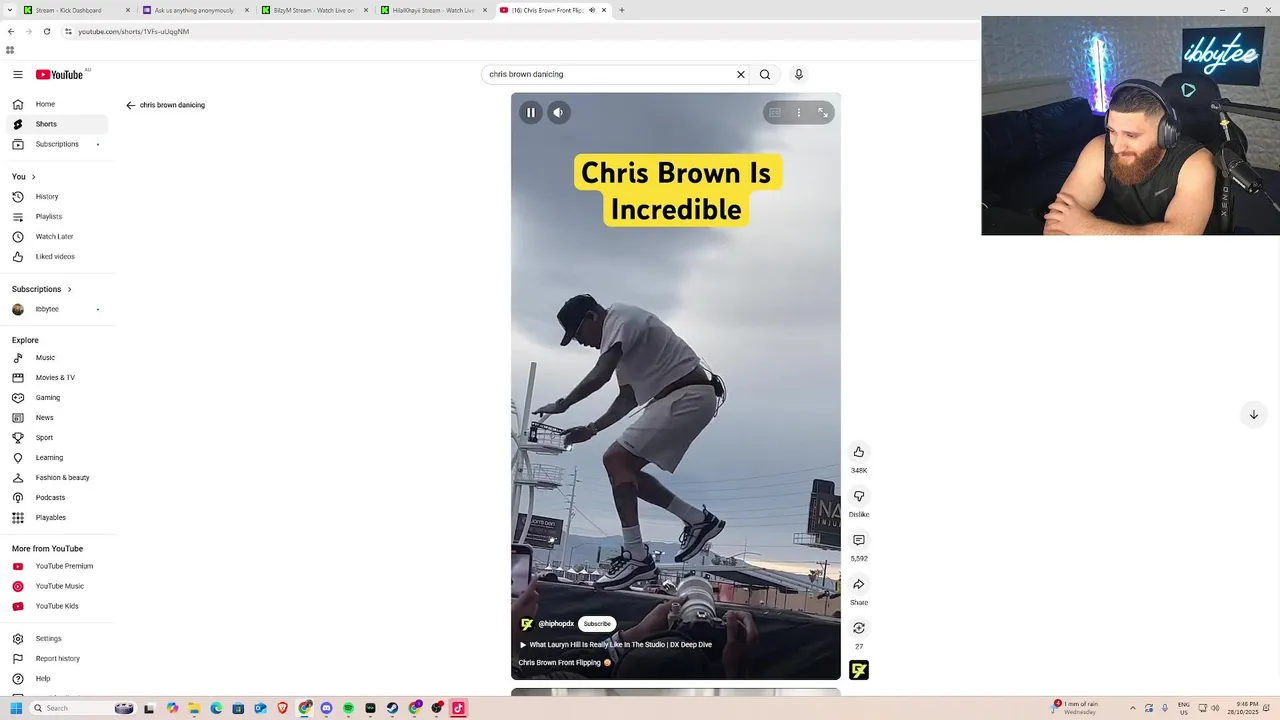Mute the Short's volume
Screen dimensions: 1280x720
[559, 113]
